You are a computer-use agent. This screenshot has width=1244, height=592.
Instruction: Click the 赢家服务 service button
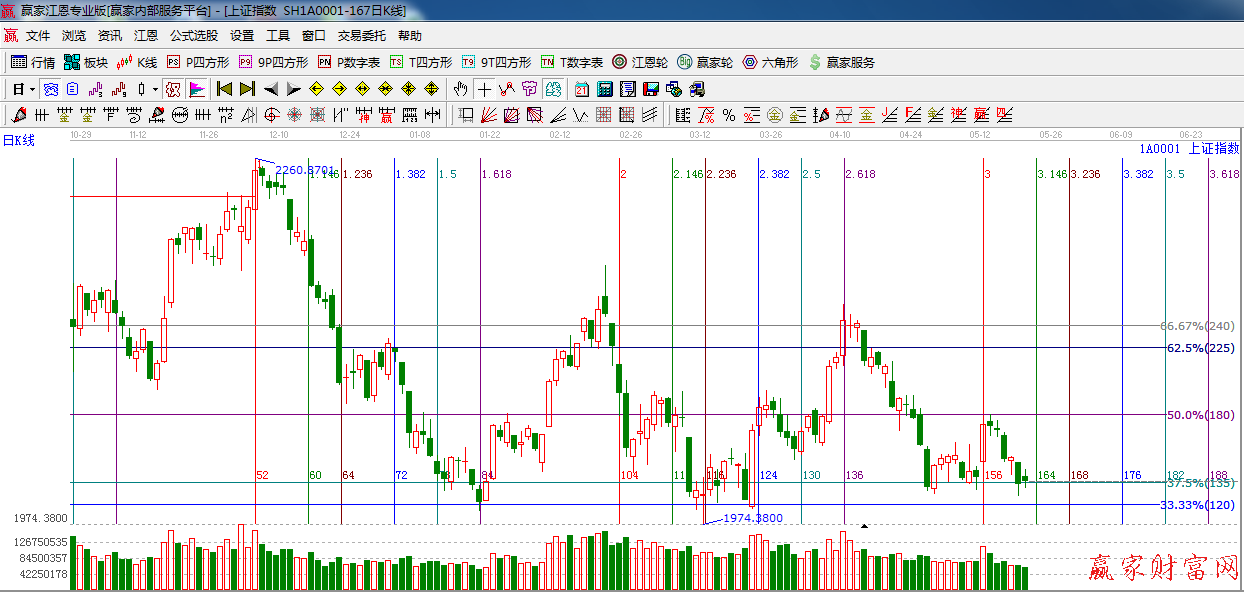[841, 62]
